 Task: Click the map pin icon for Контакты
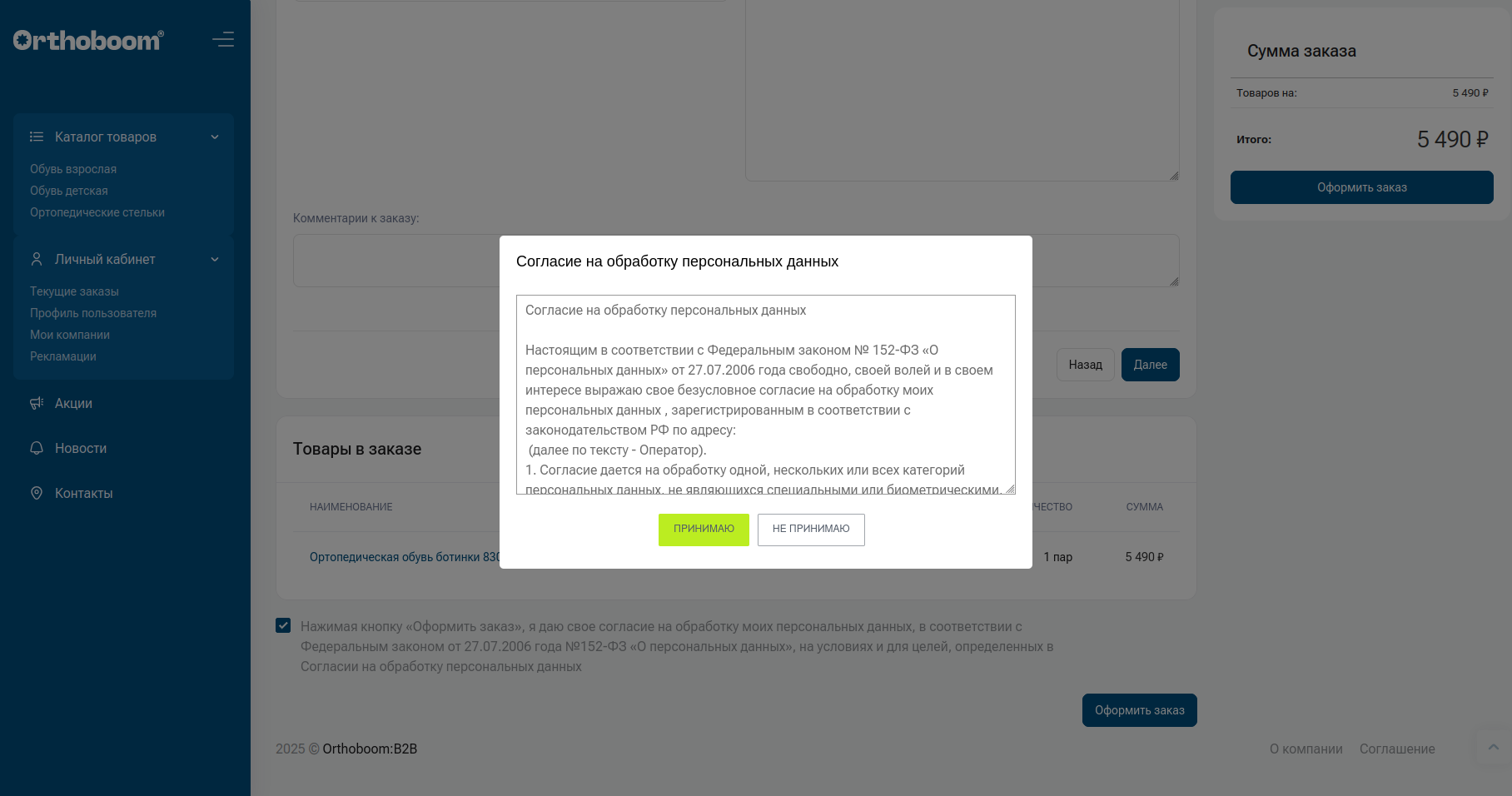point(37,493)
